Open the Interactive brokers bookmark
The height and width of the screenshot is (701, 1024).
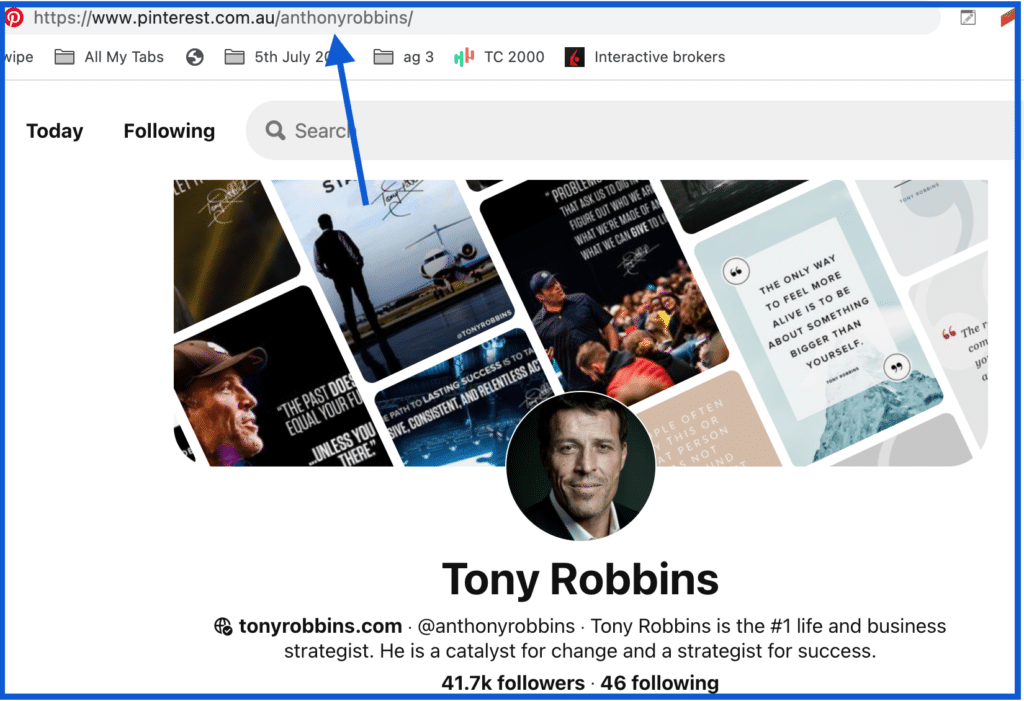[645, 57]
